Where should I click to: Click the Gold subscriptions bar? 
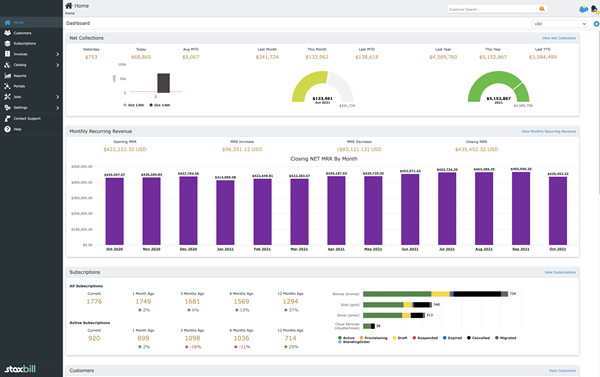coord(398,305)
